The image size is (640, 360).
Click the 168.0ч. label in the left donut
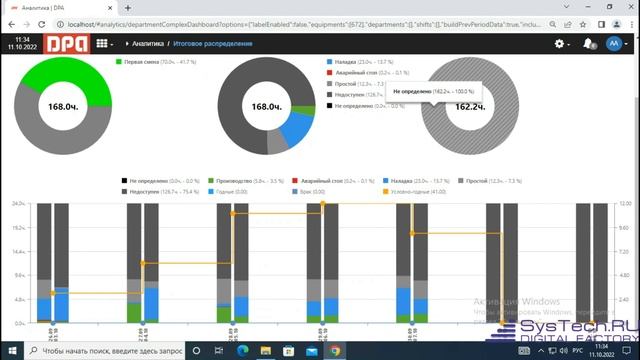click(63, 107)
